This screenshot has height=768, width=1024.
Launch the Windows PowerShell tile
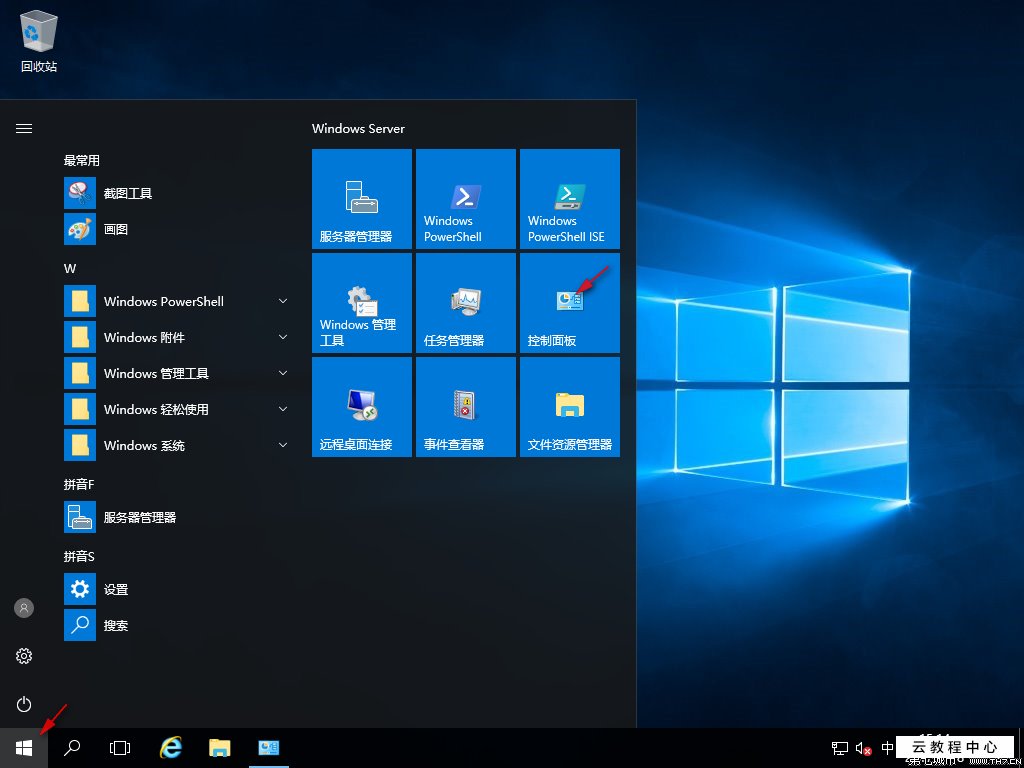click(466, 199)
